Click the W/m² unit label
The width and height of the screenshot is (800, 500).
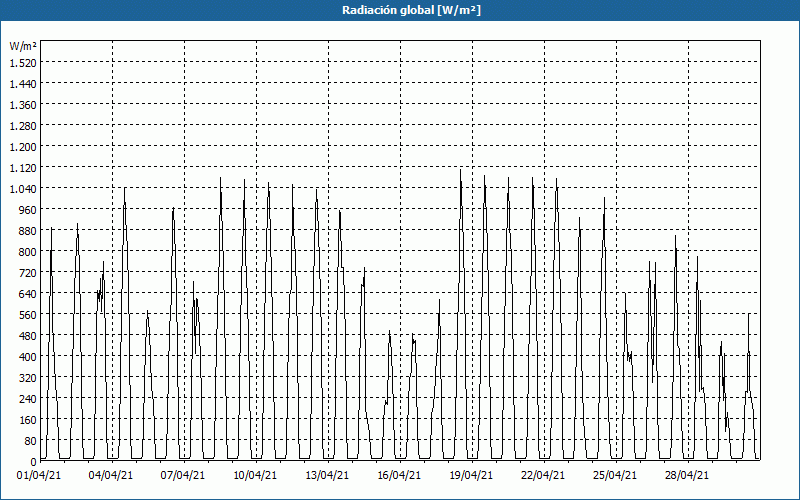(23, 46)
